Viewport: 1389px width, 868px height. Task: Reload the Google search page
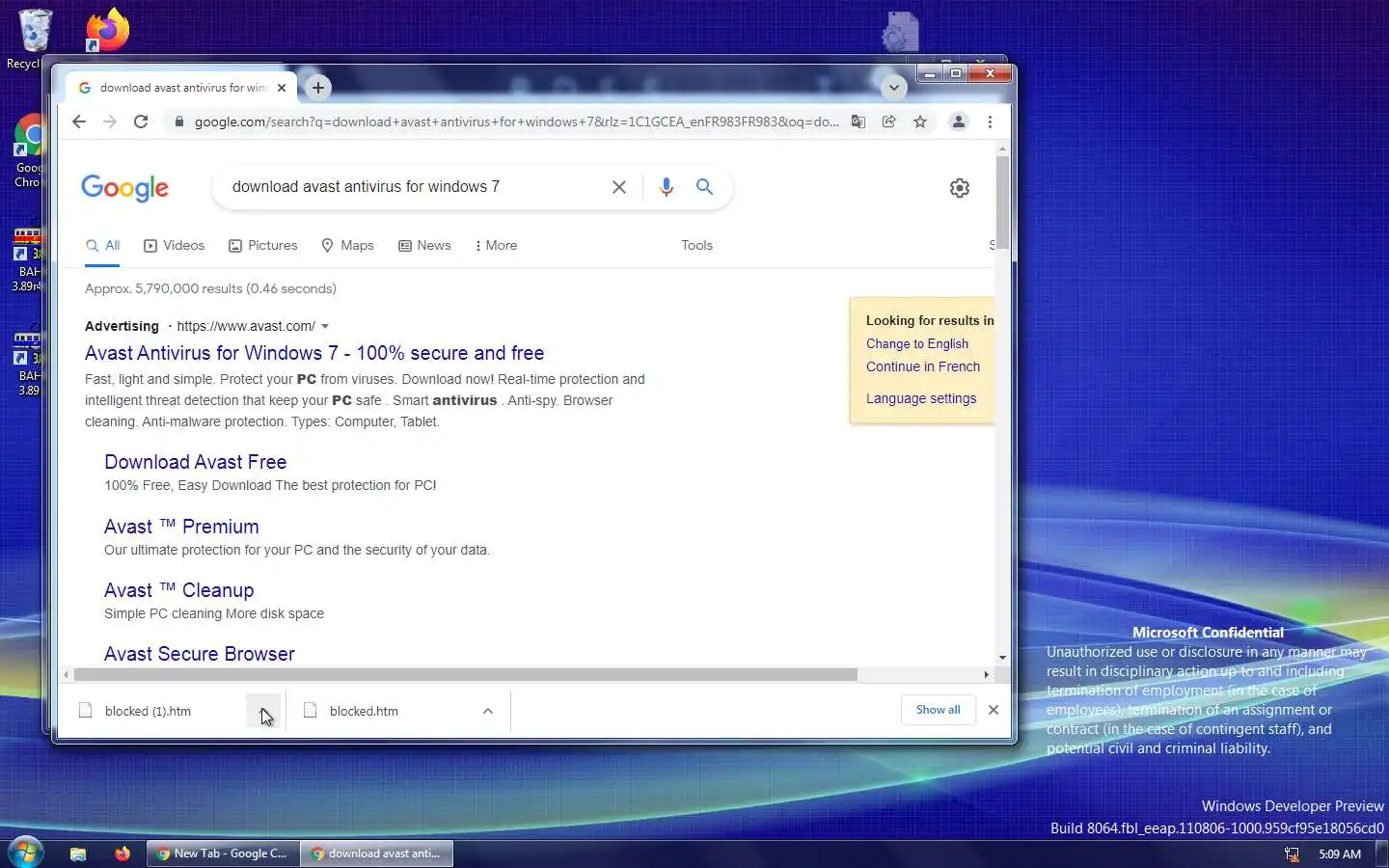coord(141,122)
